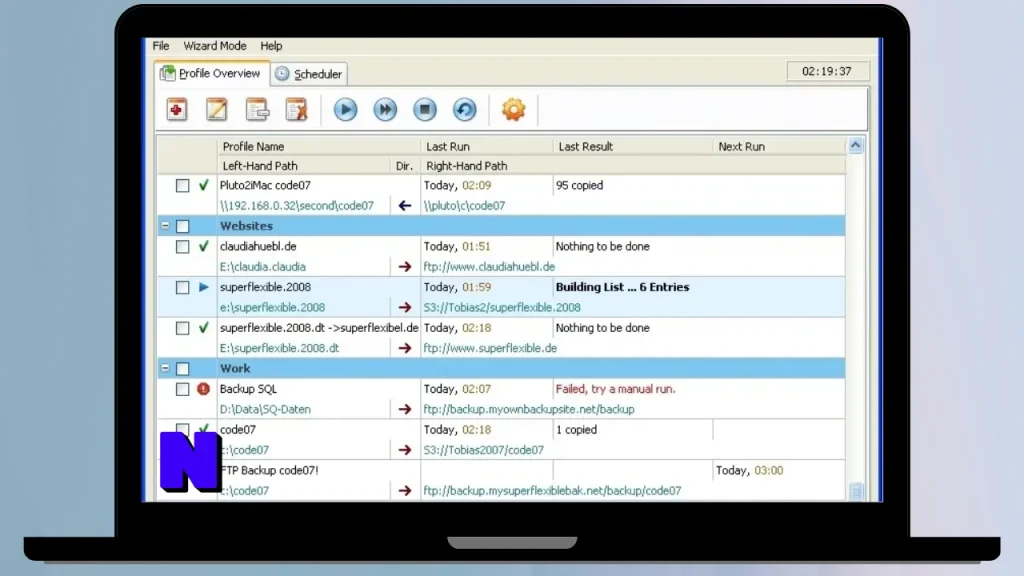Viewport: 1024px width, 576px height.
Task: Click path D:\Data\SQ-Daten
Action: (265, 409)
